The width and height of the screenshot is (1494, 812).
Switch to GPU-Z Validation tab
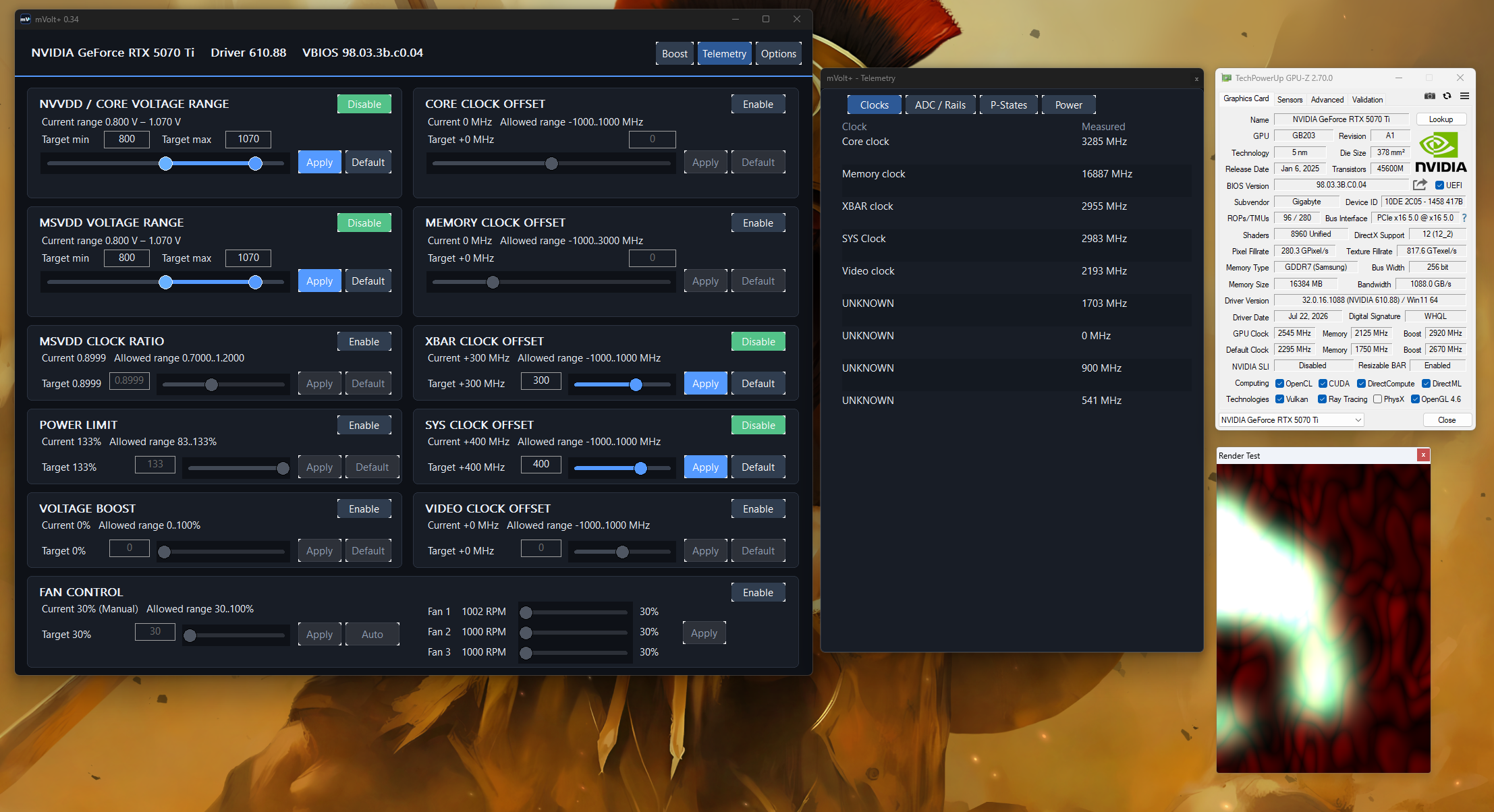[1367, 100]
